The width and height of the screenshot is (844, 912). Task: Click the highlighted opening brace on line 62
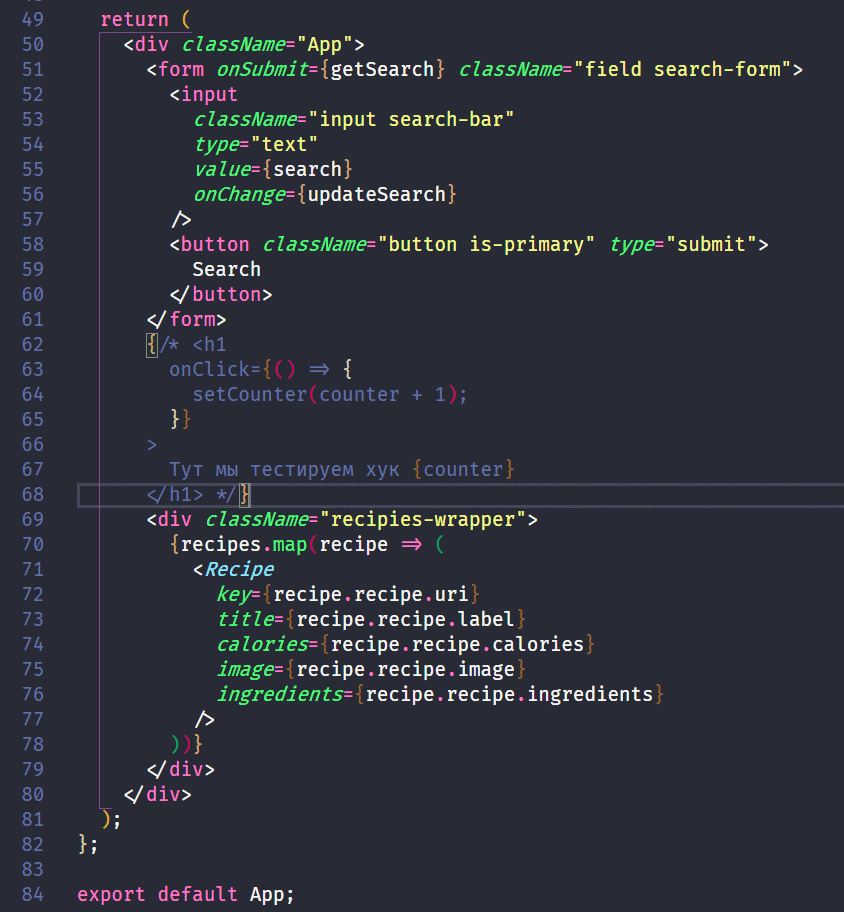click(152, 344)
